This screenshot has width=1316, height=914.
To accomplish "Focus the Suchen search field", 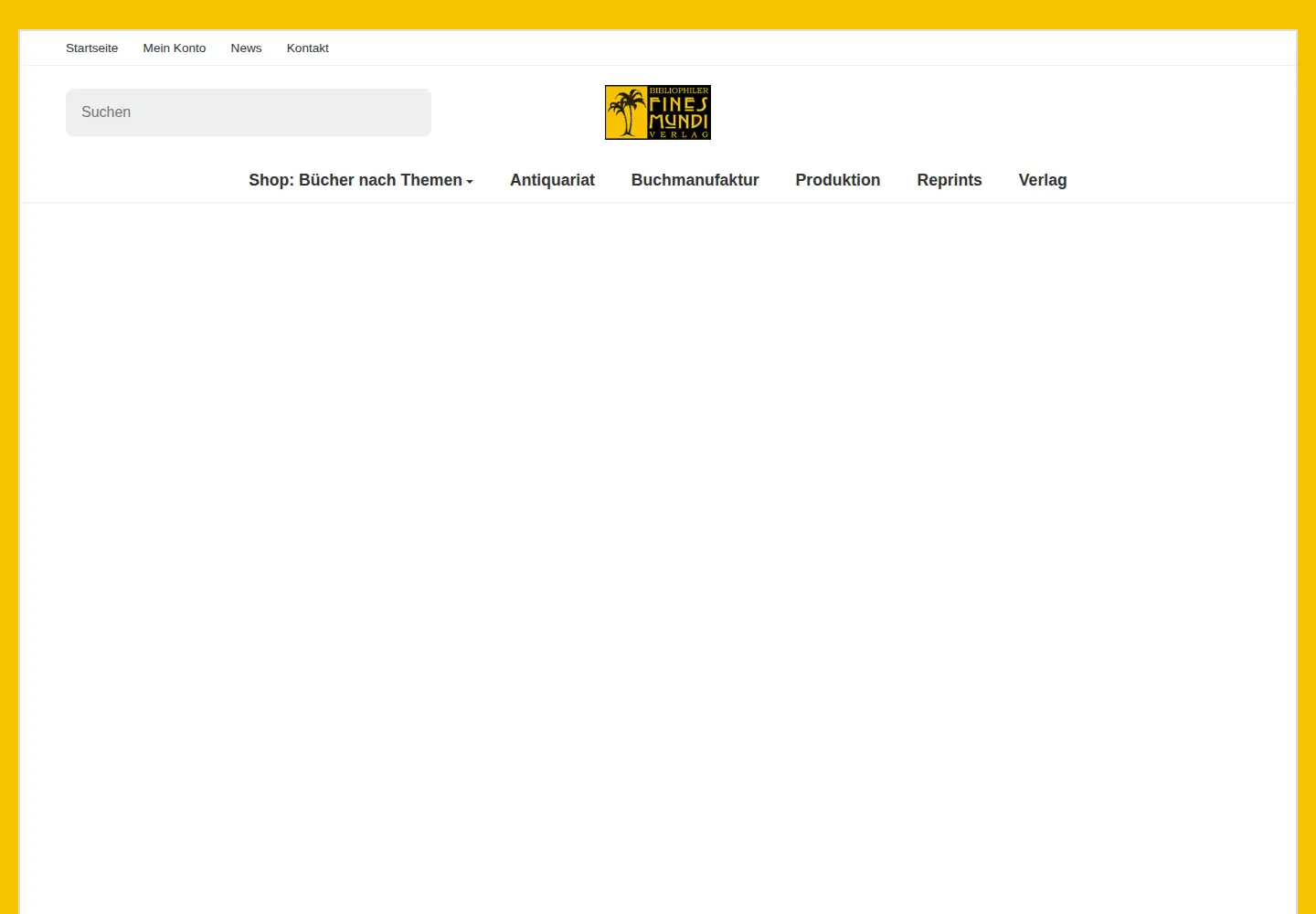I will 249,112.
